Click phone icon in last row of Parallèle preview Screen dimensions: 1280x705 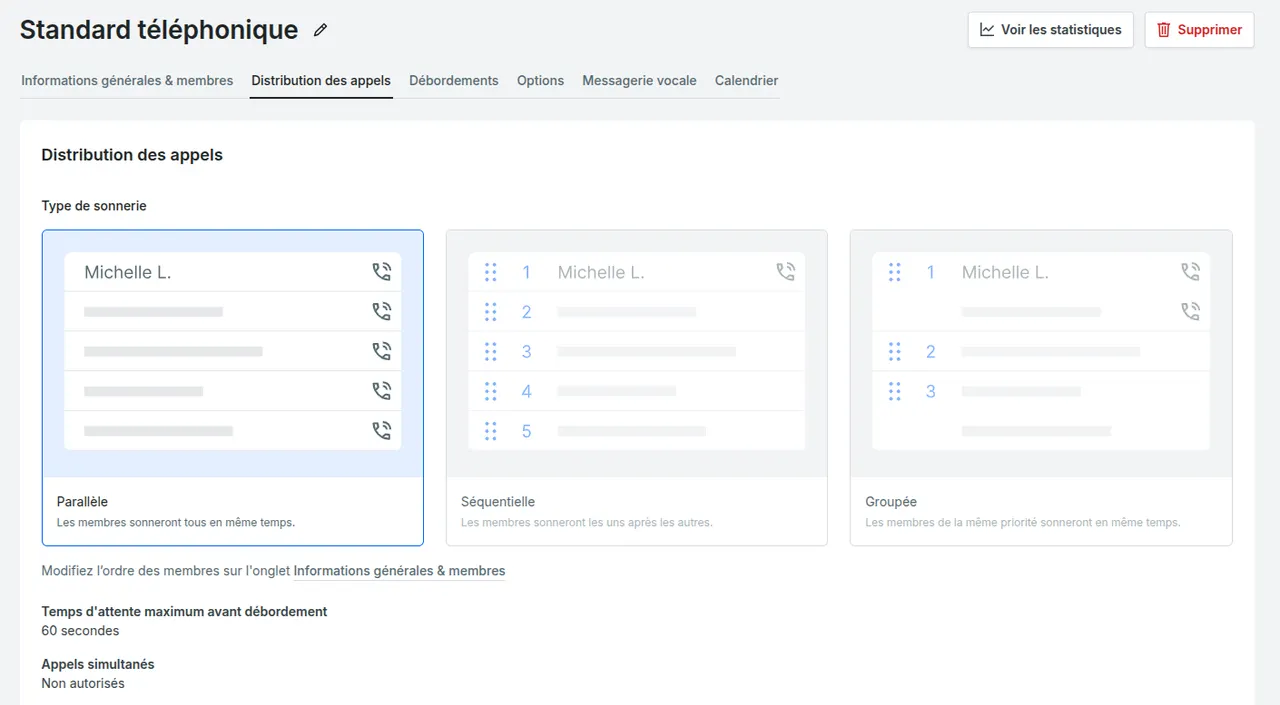pyautogui.click(x=381, y=431)
